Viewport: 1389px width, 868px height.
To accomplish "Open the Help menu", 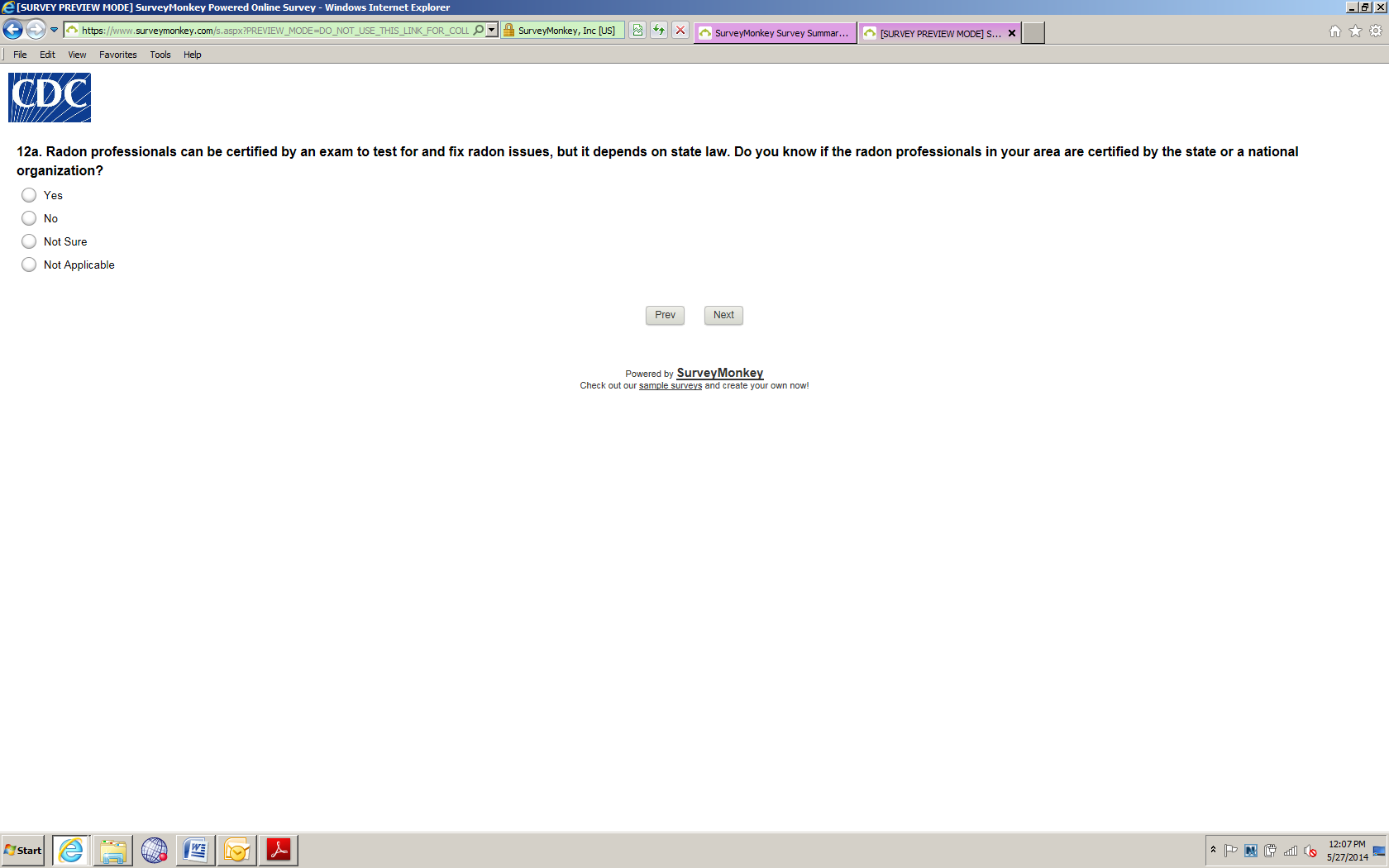I will click(193, 55).
